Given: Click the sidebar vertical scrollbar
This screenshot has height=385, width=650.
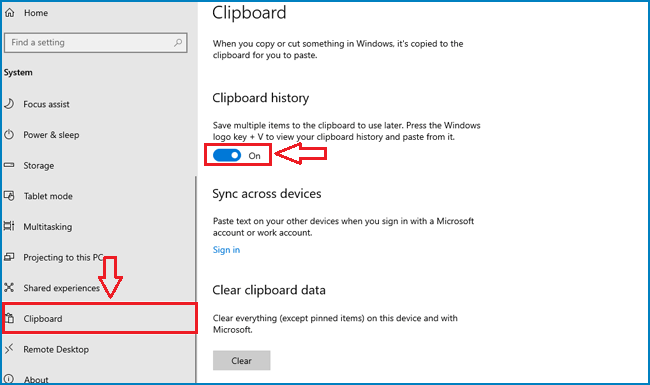Looking at the screenshot, I should pos(196,280).
